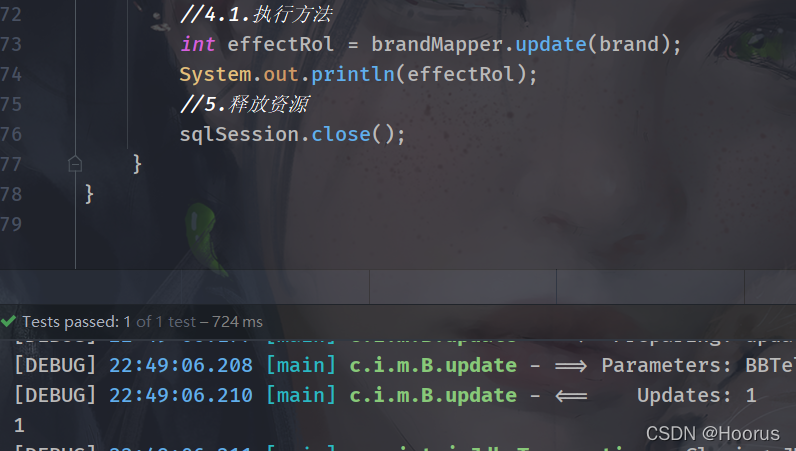The image size is (796, 451).
Task: Click the 'println' method call
Action: pyautogui.click(x=353, y=74)
